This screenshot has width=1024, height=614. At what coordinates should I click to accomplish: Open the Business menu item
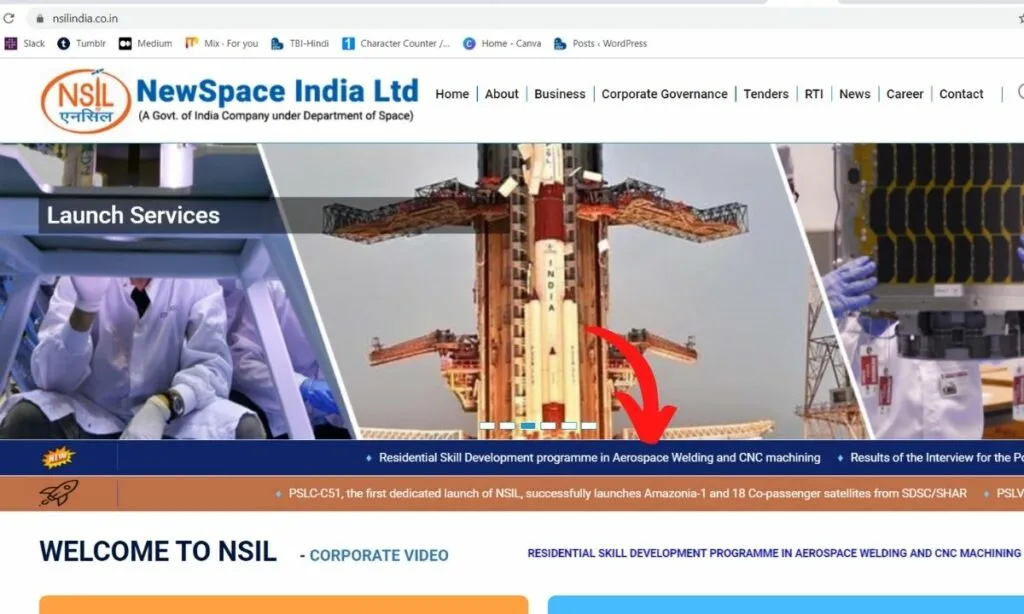tap(560, 94)
